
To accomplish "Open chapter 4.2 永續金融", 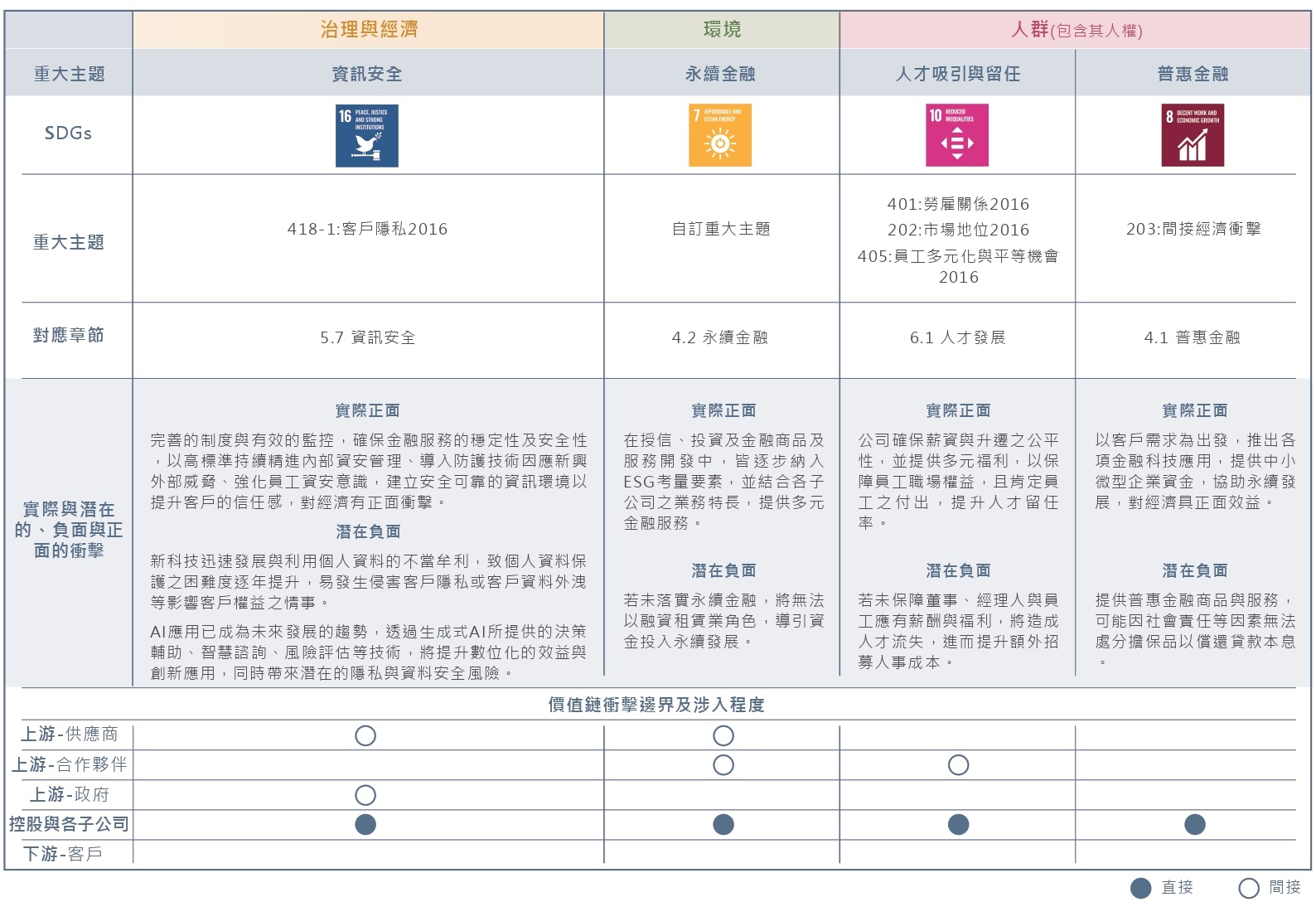I will (720, 337).
